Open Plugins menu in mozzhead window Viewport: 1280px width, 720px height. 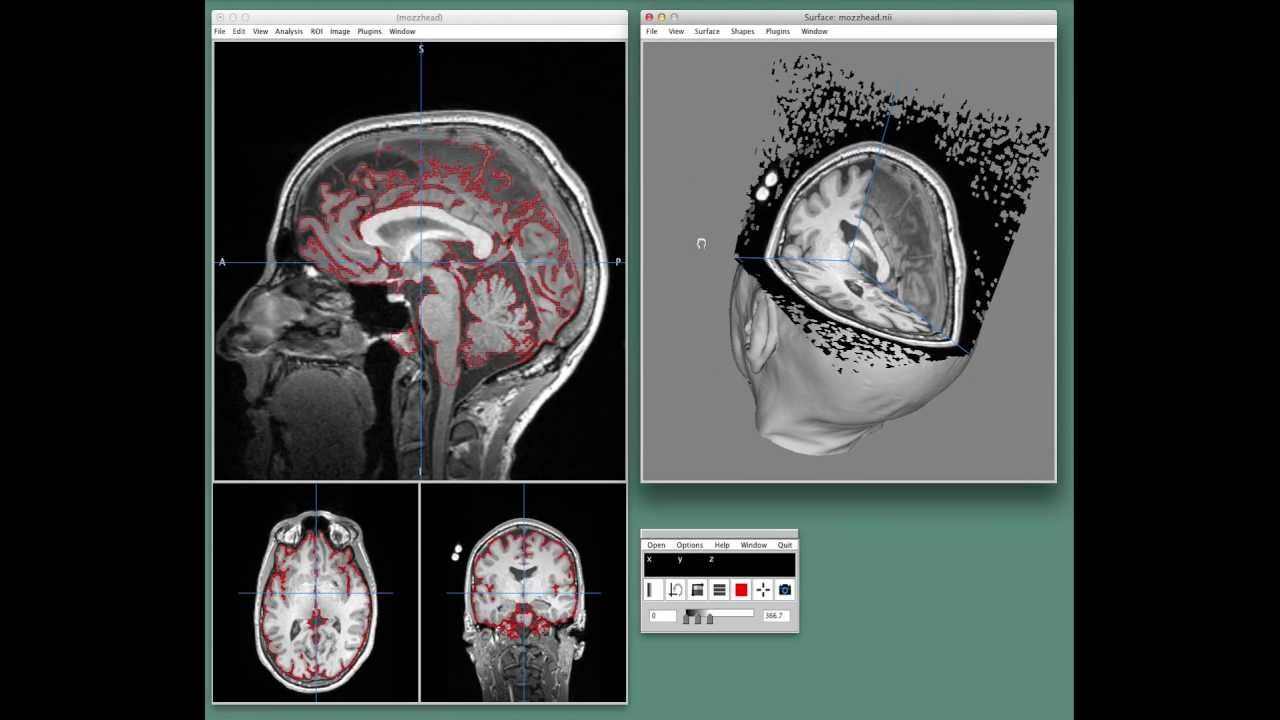tap(370, 32)
